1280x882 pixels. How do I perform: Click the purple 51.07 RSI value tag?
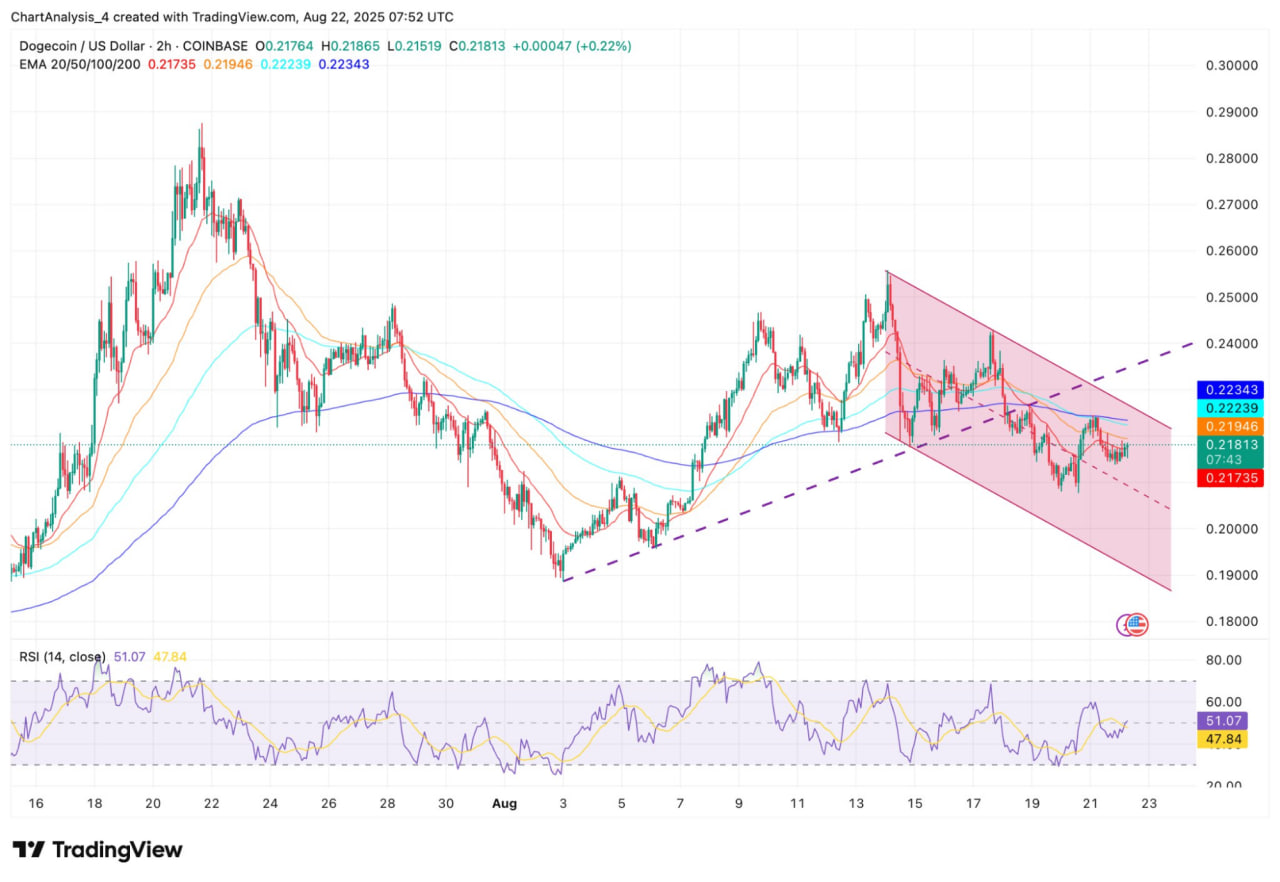tap(1224, 720)
